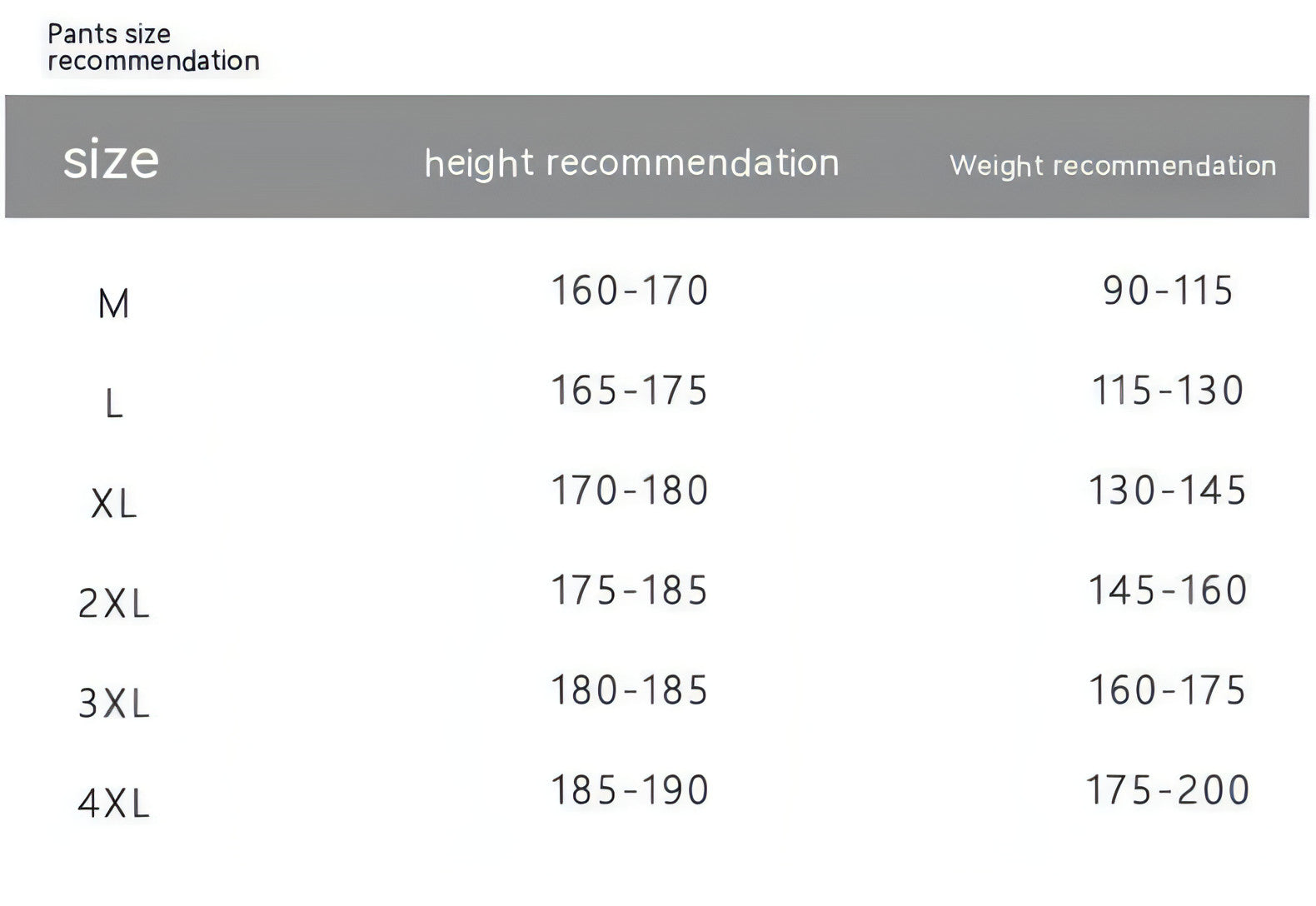Select the L size row label
Viewport: 1316px width, 906px height.
click(x=113, y=405)
